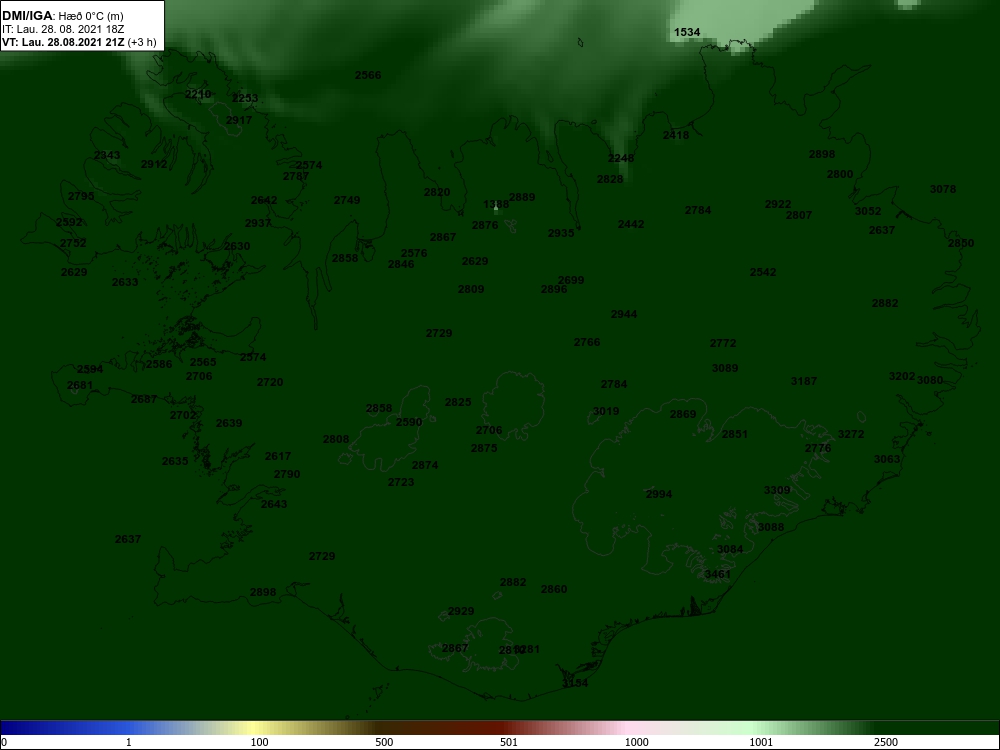Click the 2210 value on the map
Image resolution: width=1000 pixels, height=750 pixels.
198,94
